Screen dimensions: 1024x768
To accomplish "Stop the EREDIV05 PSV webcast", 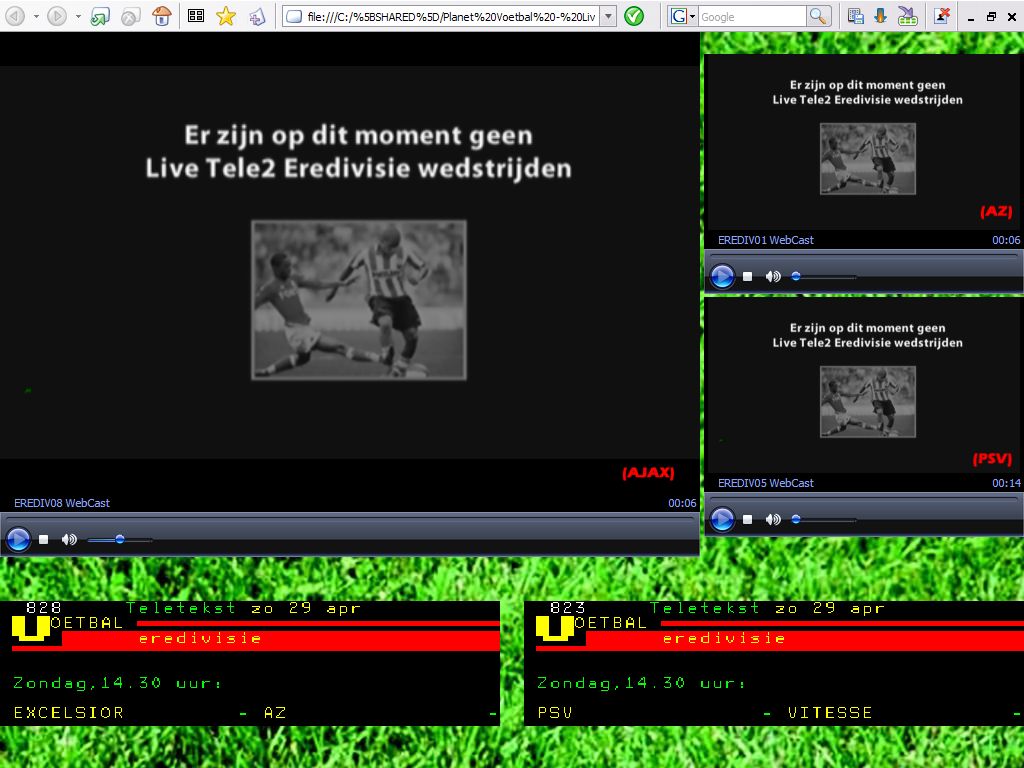I will [x=748, y=520].
